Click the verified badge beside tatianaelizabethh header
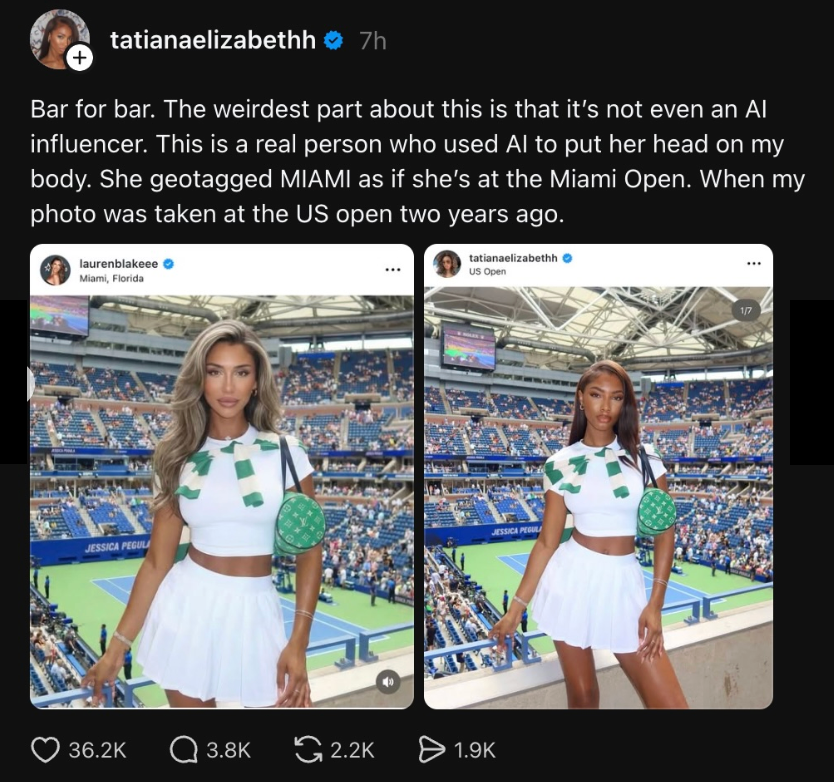Image resolution: width=834 pixels, height=782 pixels. [x=335, y=41]
